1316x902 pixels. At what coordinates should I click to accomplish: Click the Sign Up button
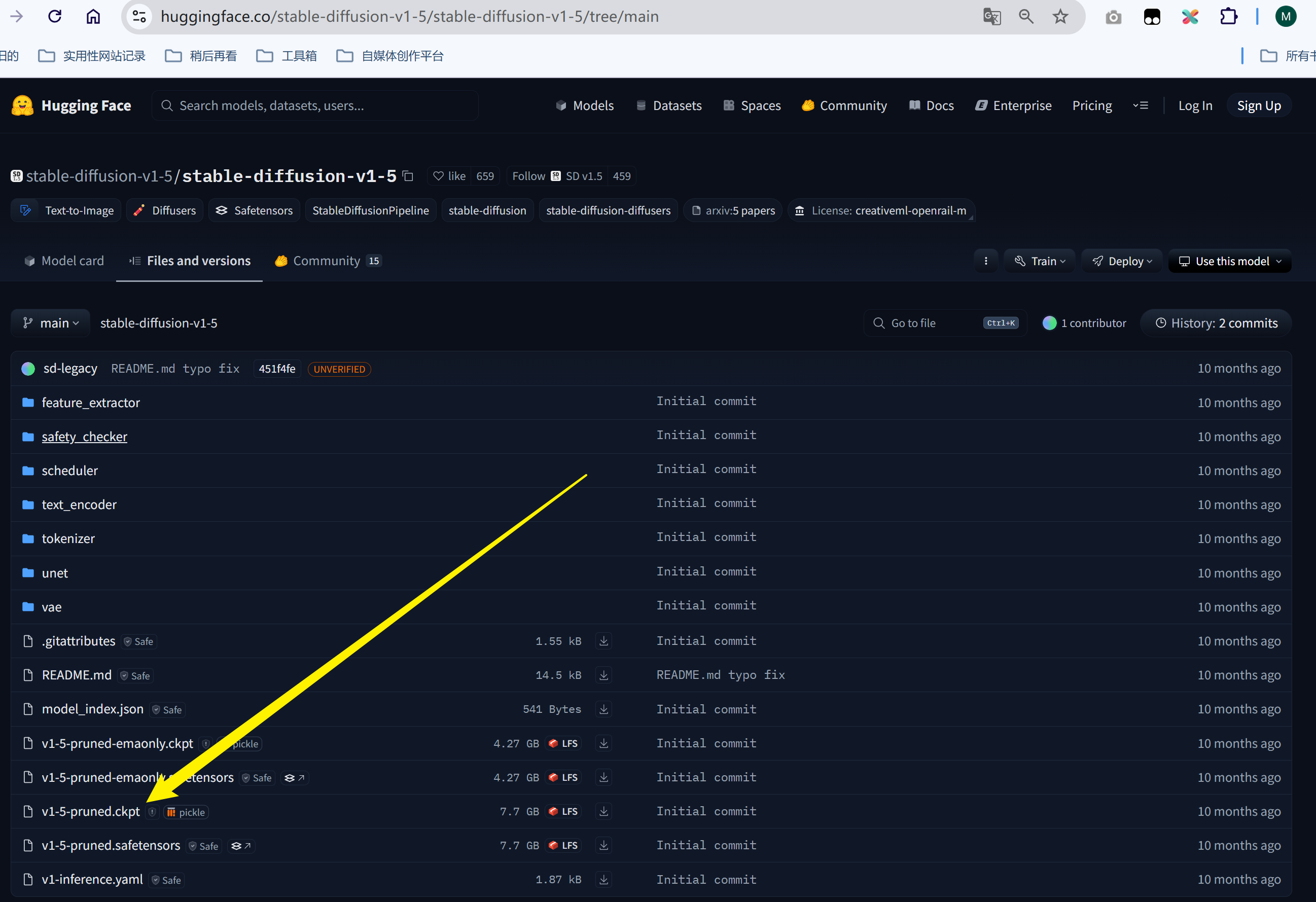(1258, 106)
